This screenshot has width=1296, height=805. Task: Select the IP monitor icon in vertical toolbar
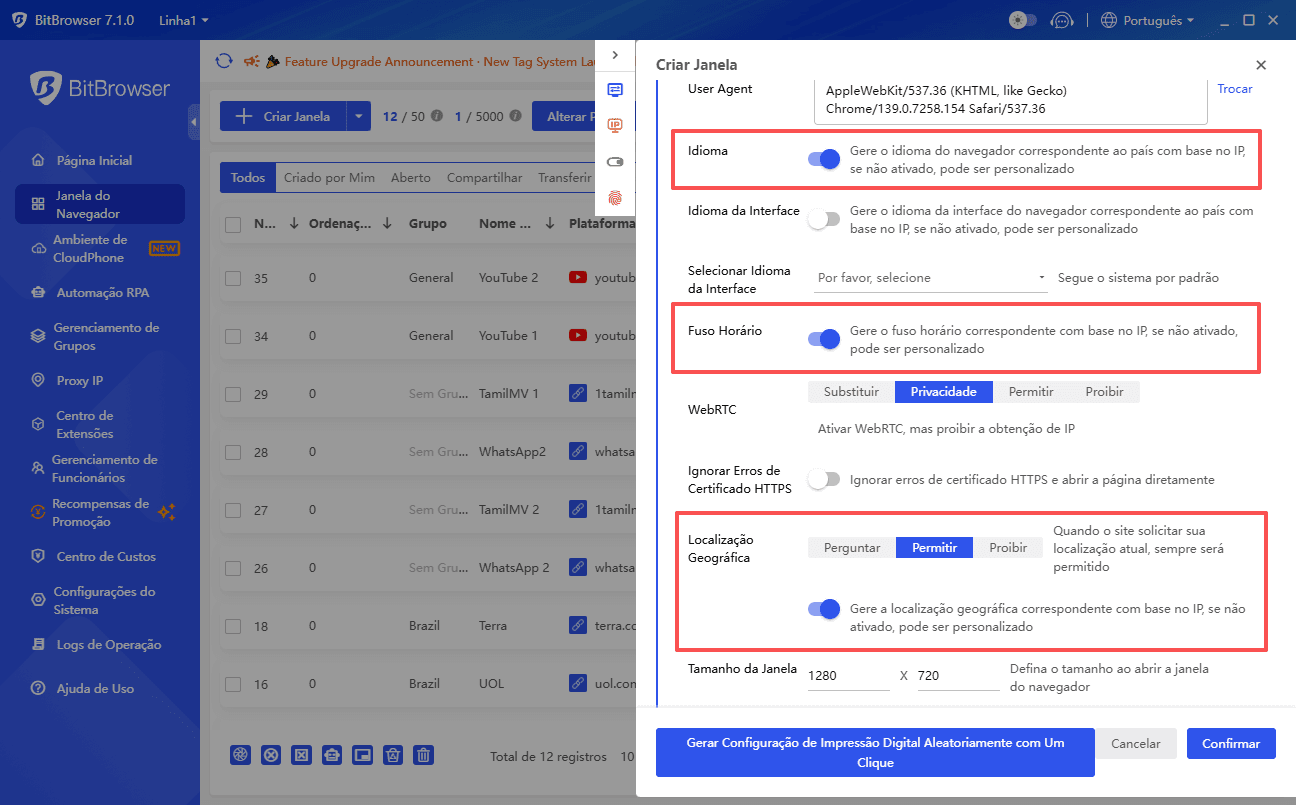615,125
